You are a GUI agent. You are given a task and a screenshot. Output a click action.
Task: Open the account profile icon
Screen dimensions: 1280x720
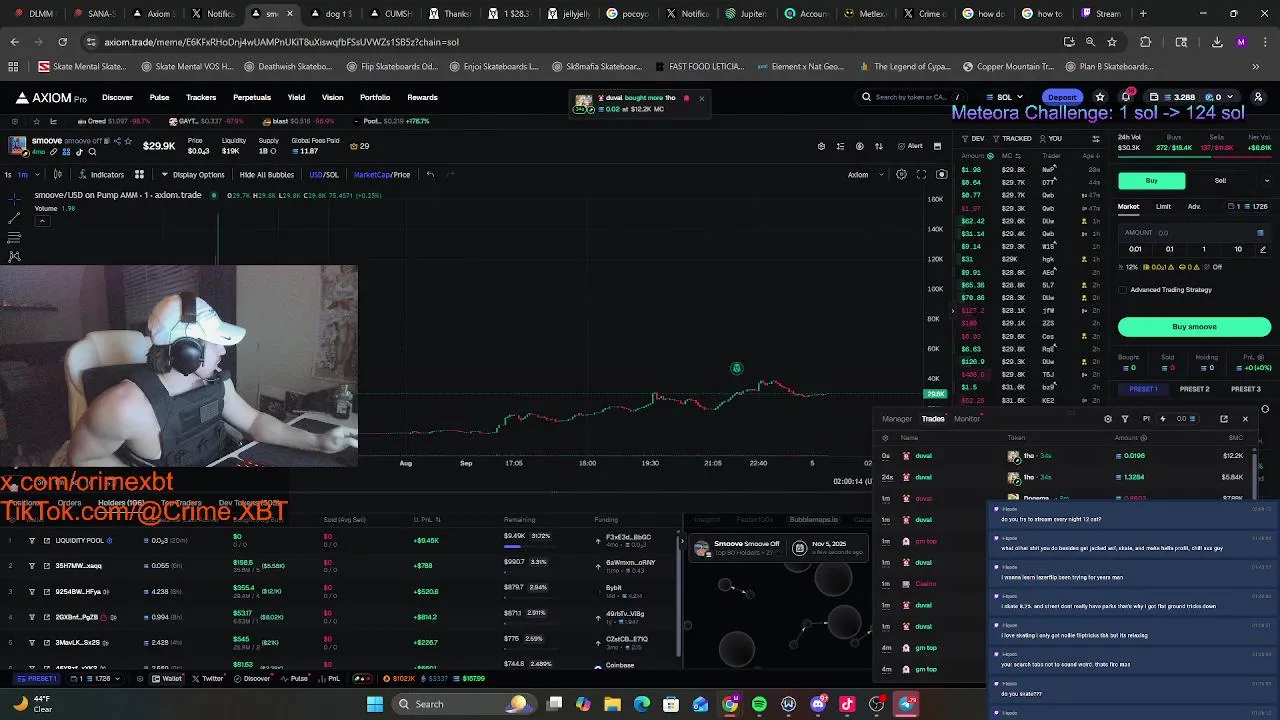point(1258,97)
